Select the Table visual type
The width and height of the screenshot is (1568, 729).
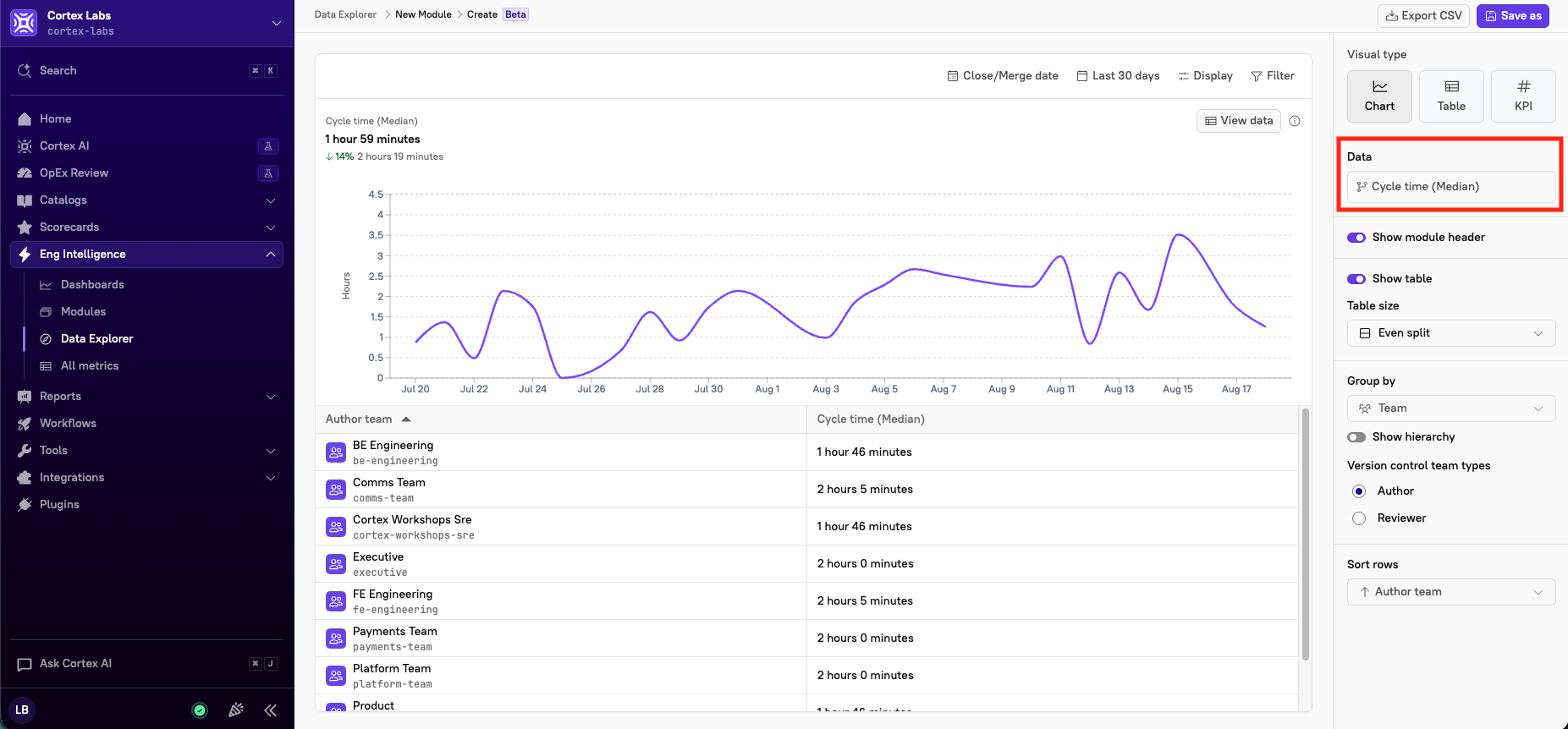coord(1451,96)
